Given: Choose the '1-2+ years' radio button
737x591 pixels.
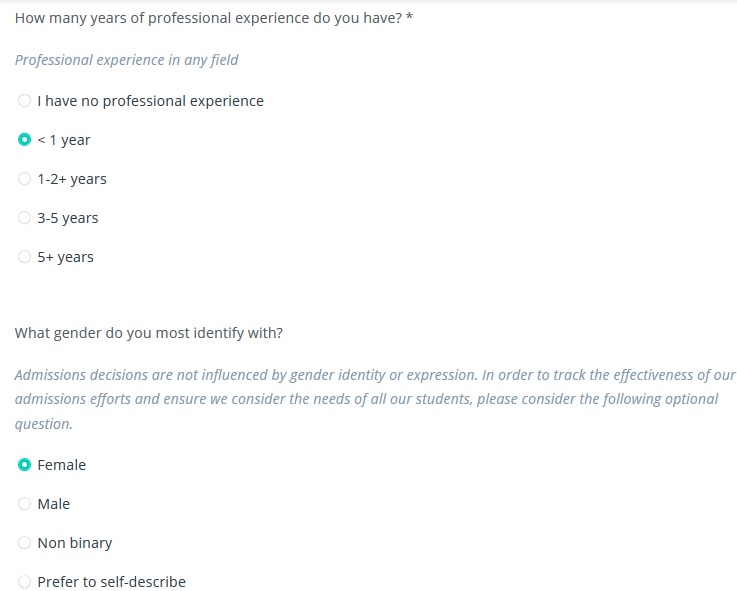Looking at the screenshot, I should click(x=24, y=179).
